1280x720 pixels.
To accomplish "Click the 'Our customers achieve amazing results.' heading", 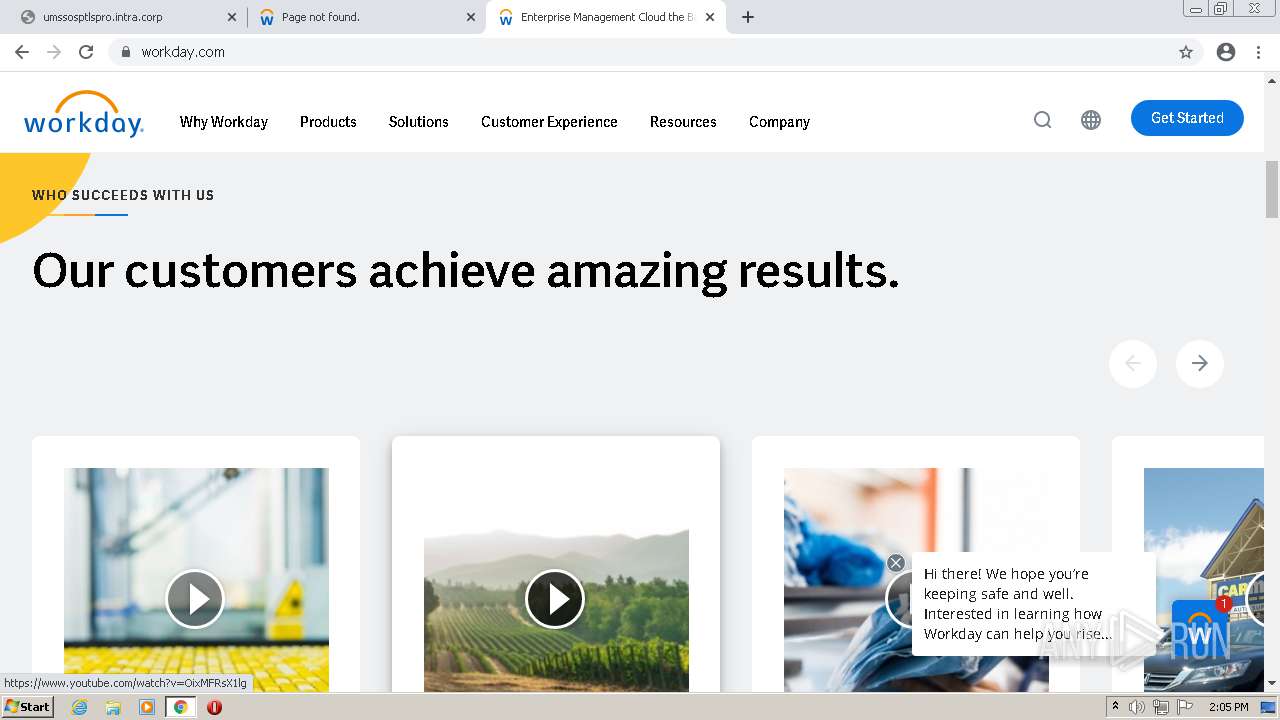I will (x=466, y=270).
